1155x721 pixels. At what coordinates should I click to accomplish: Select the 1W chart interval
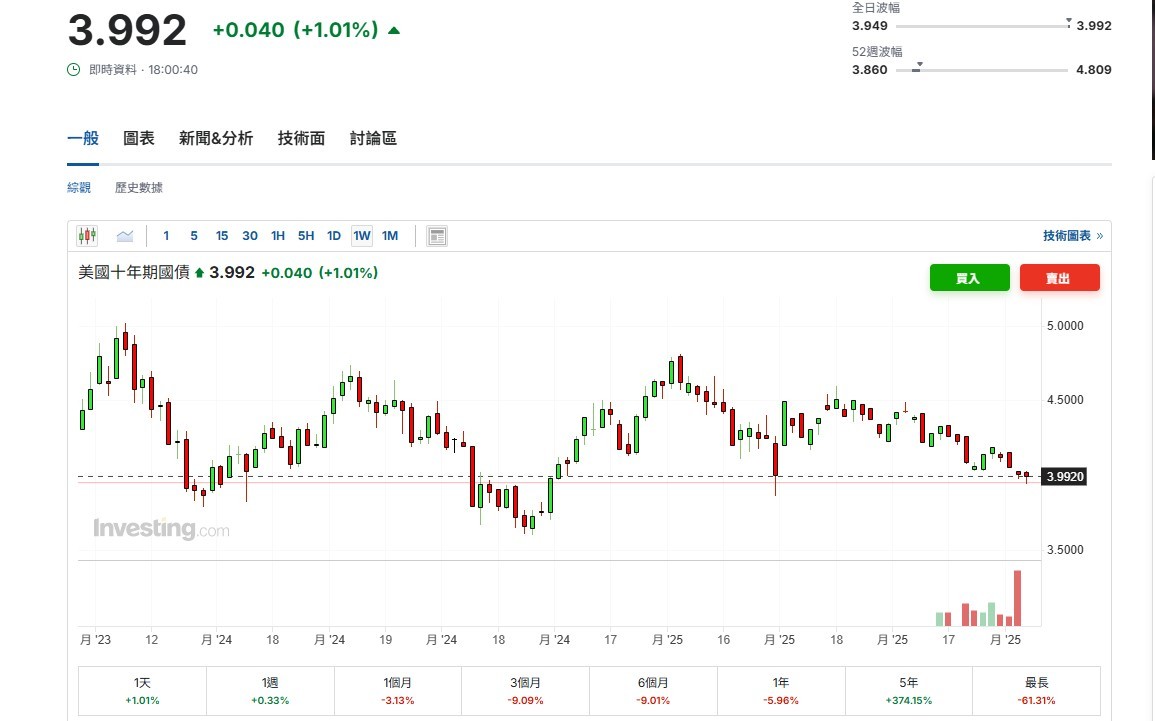click(362, 236)
